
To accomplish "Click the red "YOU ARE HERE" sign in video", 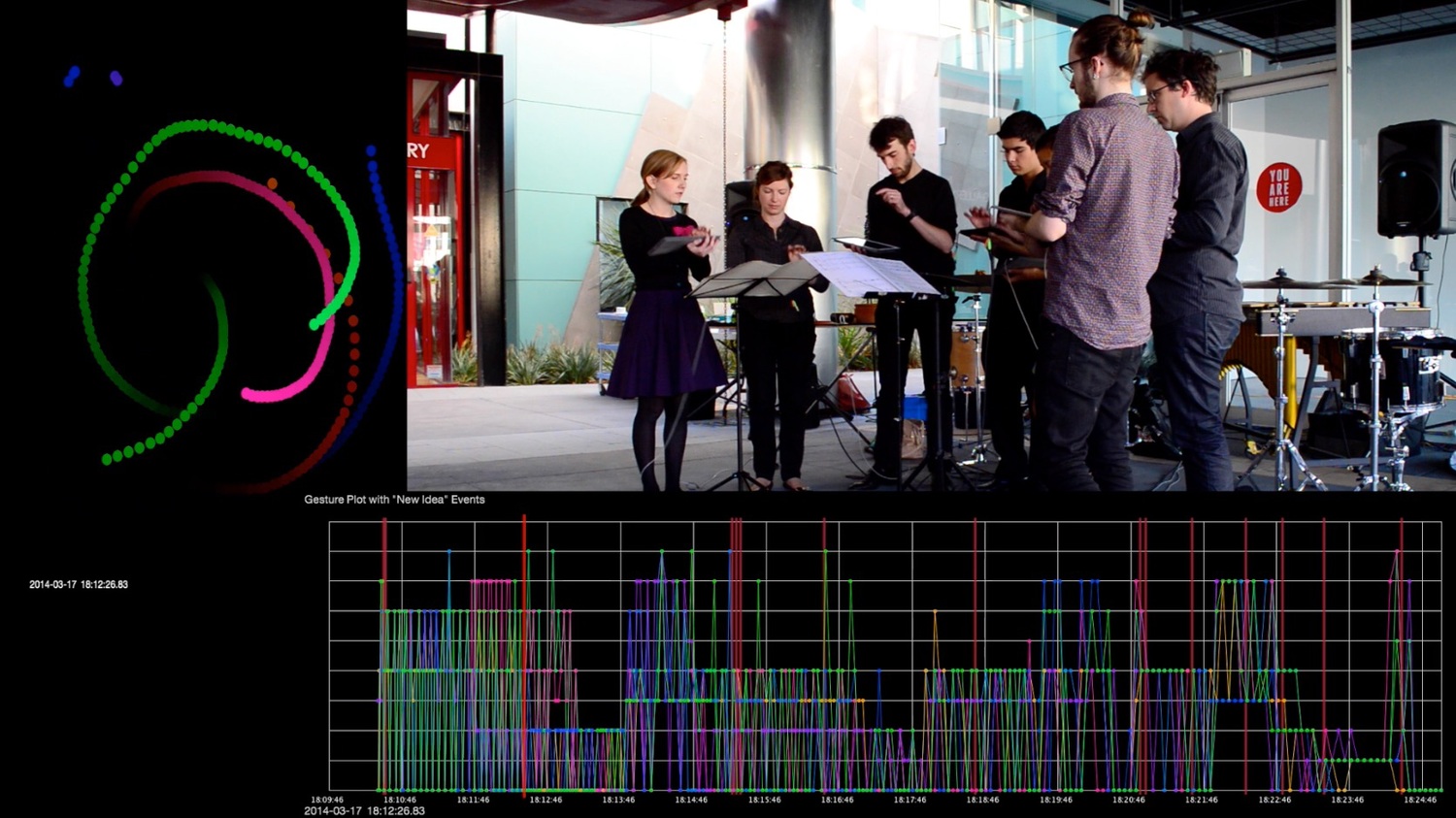I will [x=1278, y=187].
